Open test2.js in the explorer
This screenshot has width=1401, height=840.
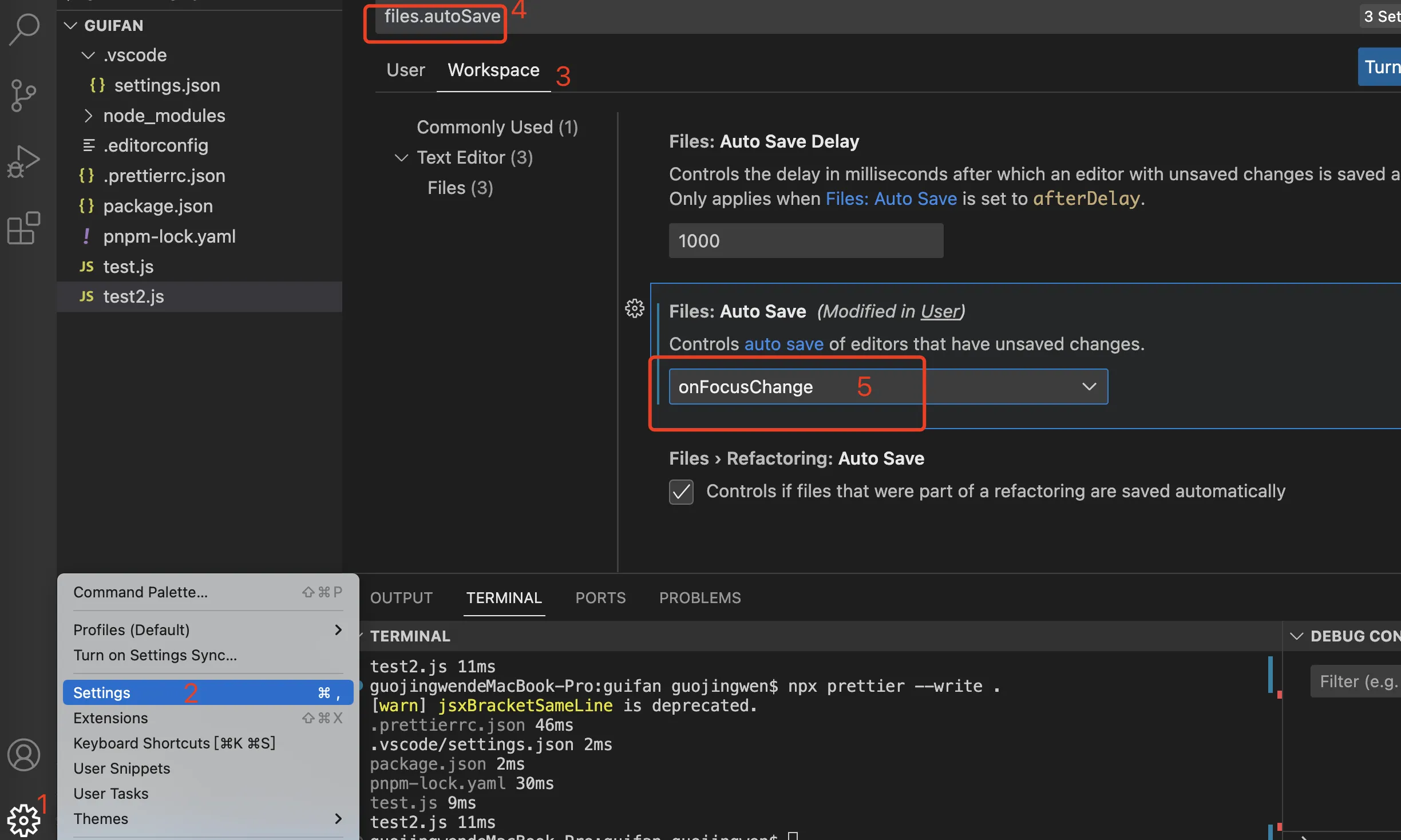[200, 296]
